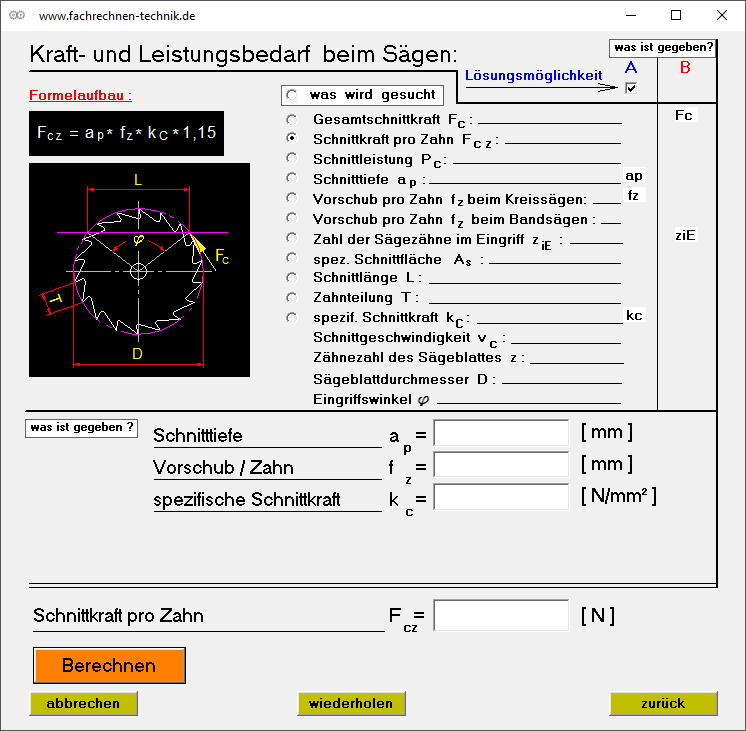Select Vorschub pro Zahn beim Bandsägen

(x=292, y=218)
